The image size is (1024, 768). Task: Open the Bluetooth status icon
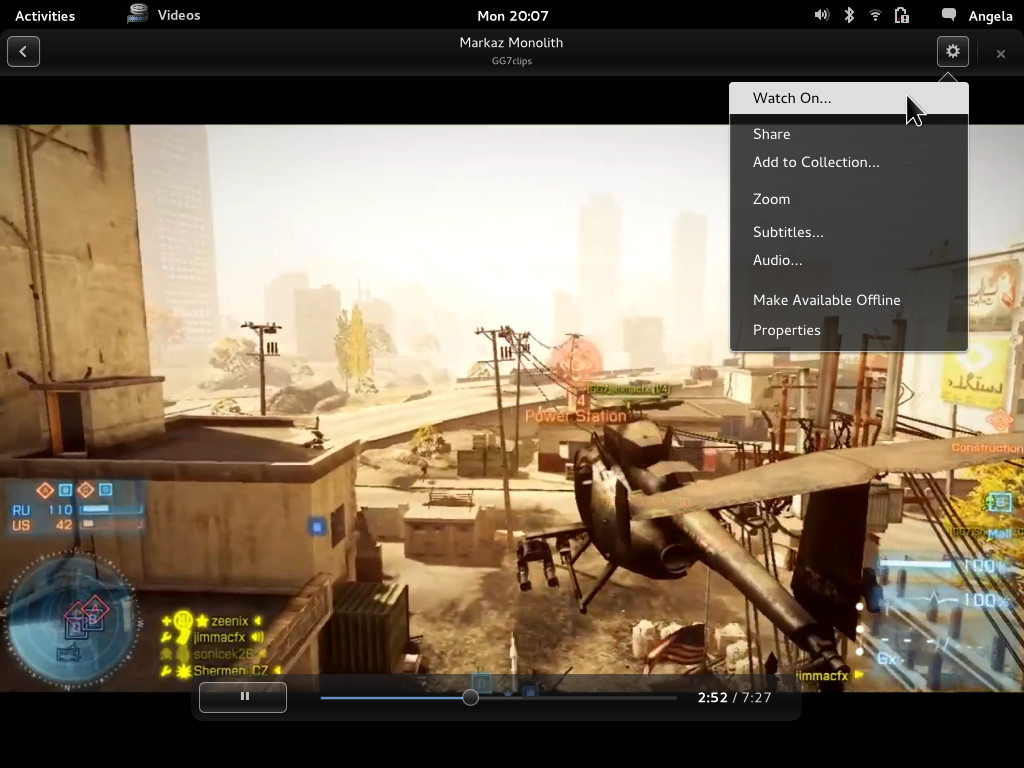tap(849, 15)
